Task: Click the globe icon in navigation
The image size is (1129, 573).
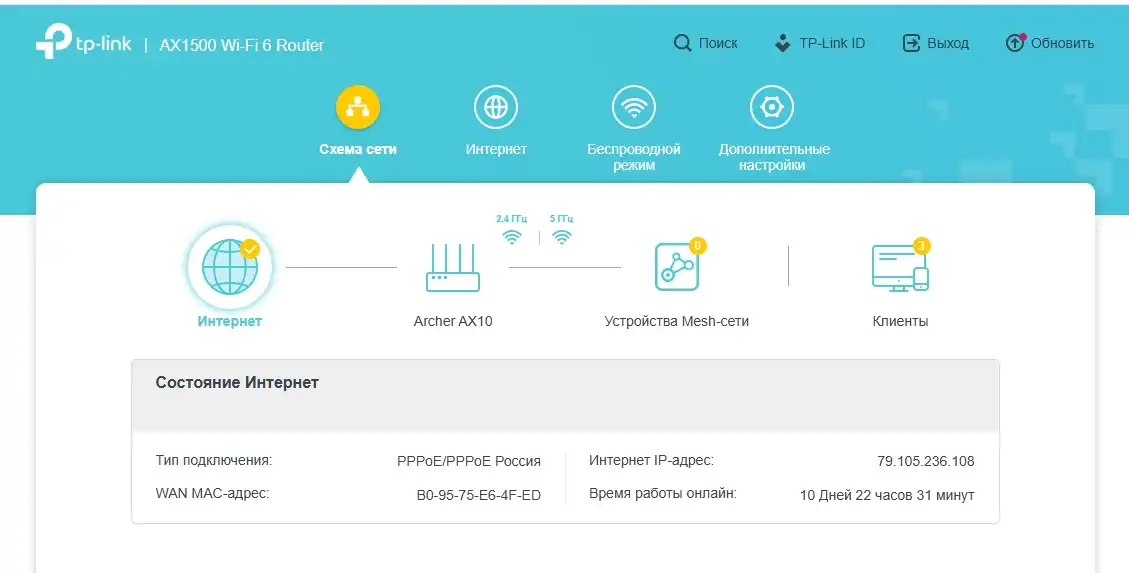Action: [x=496, y=107]
